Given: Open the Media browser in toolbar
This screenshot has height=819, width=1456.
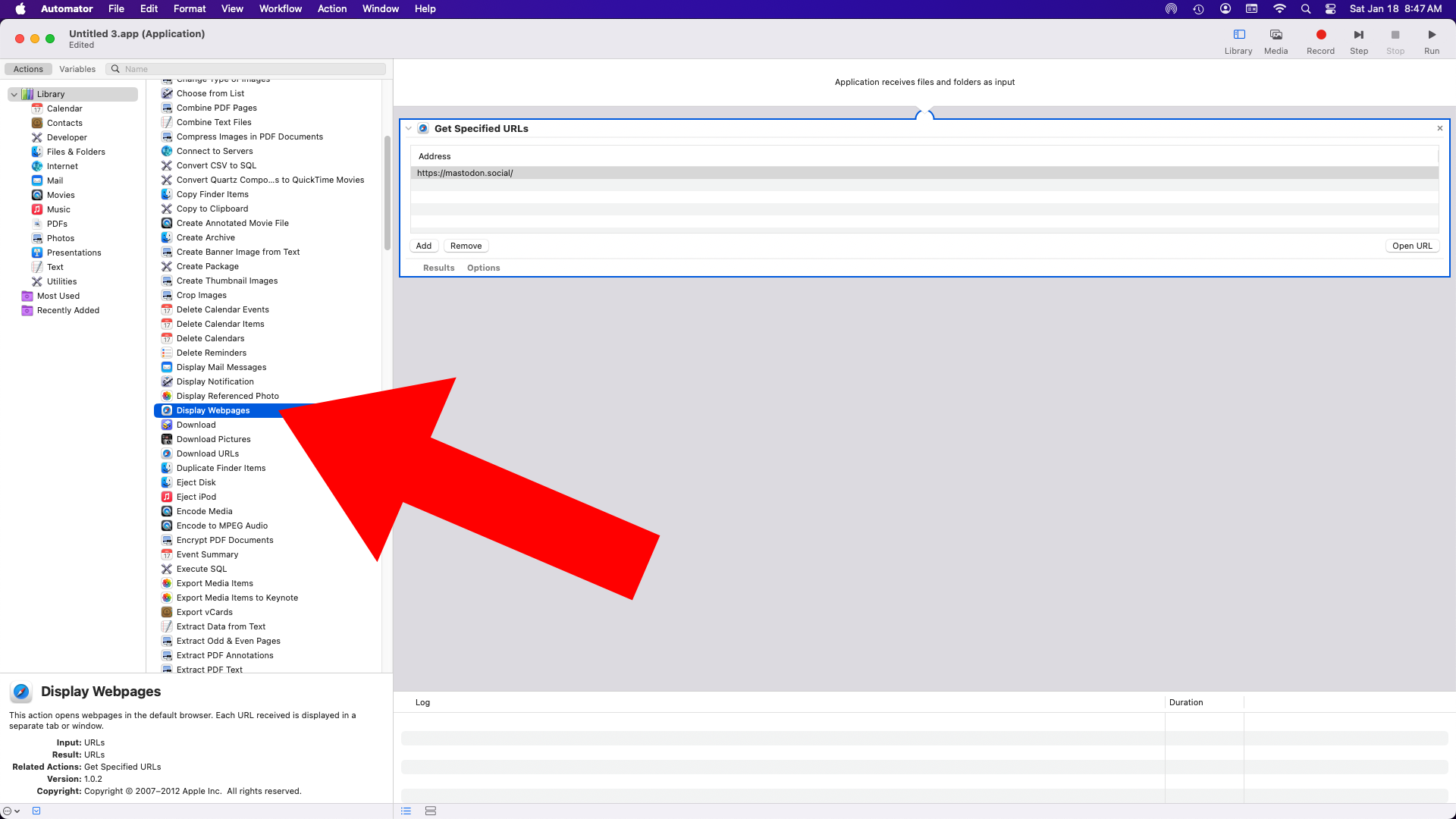Looking at the screenshot, I should click(1276, 42).
